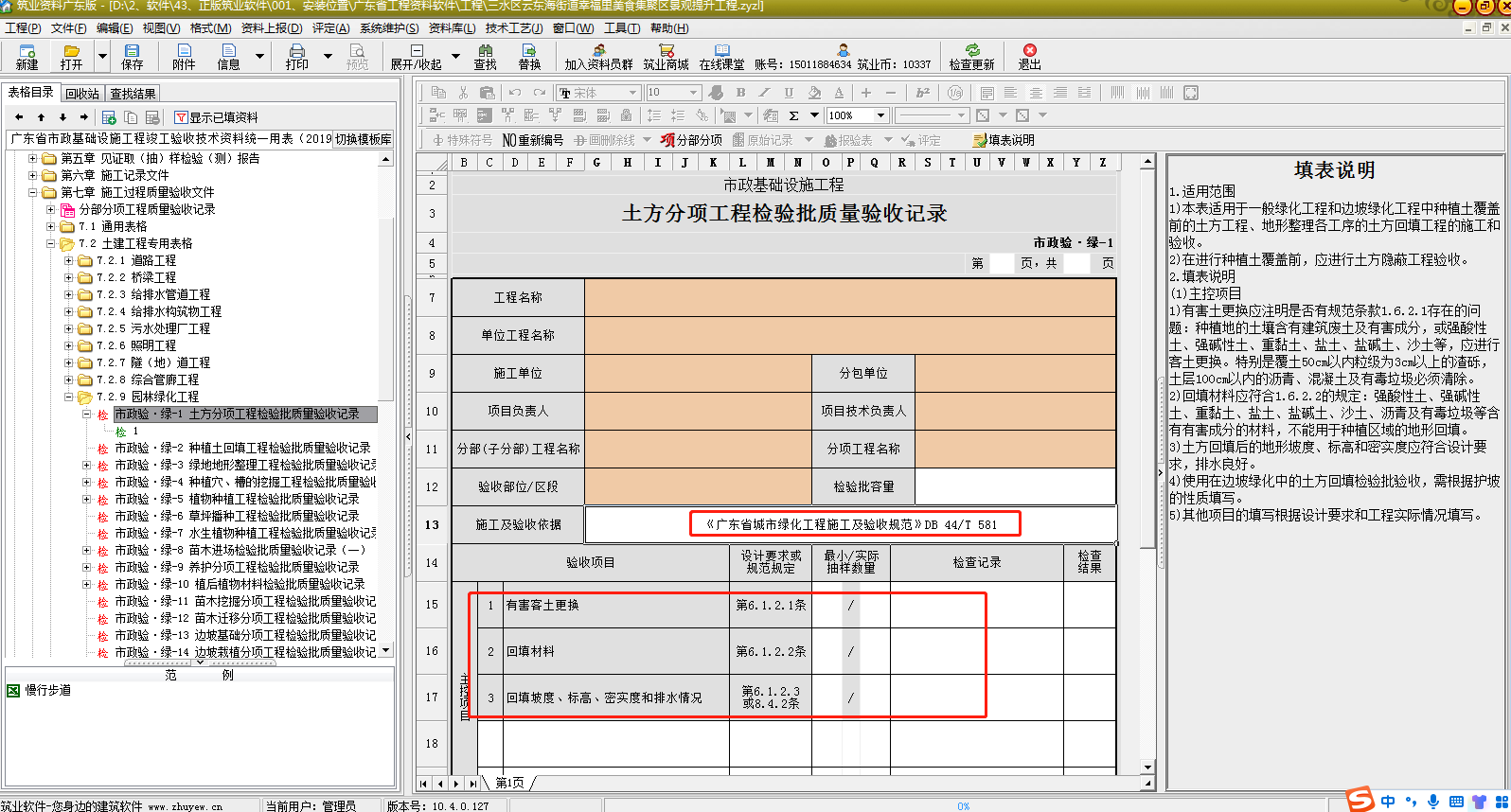Click the 退出 exit icon
This screenshot has height=812, width=1511.
click(1029, 57)
